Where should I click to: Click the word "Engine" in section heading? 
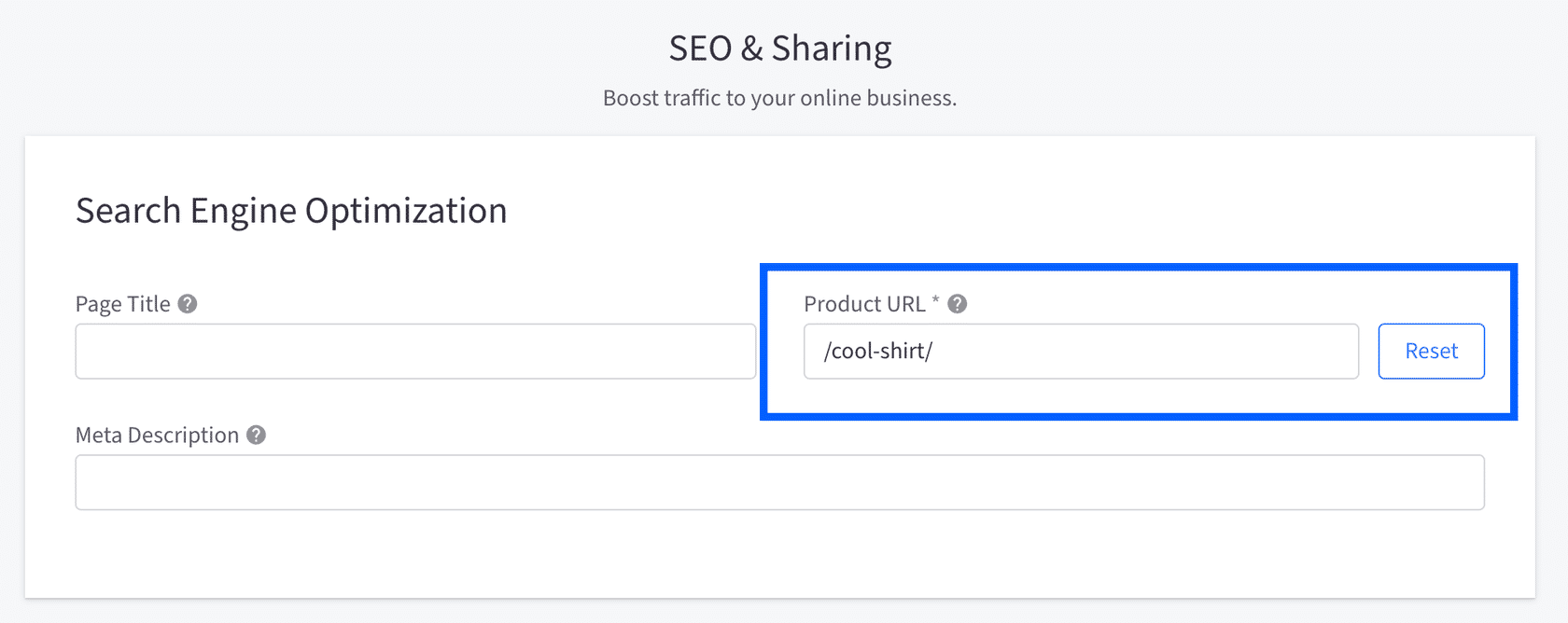[x=244, y=211]
